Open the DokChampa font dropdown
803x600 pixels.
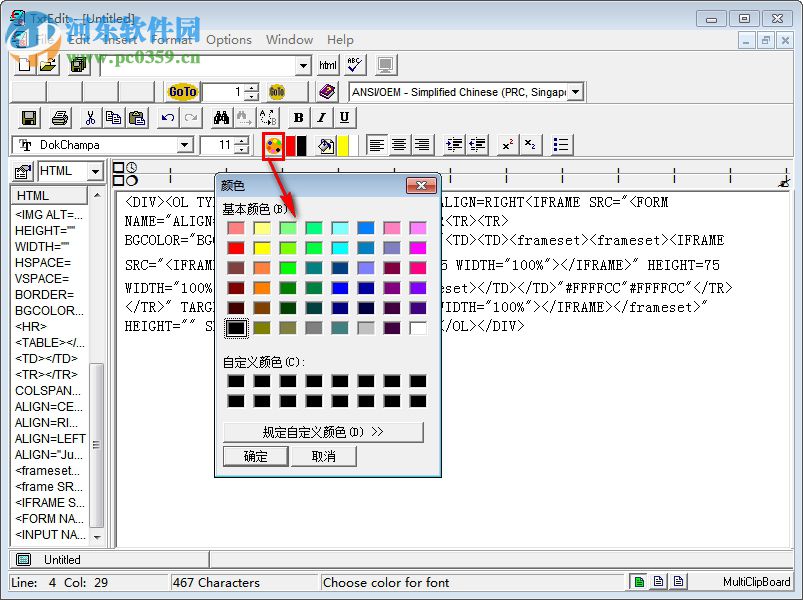(186, 145)
